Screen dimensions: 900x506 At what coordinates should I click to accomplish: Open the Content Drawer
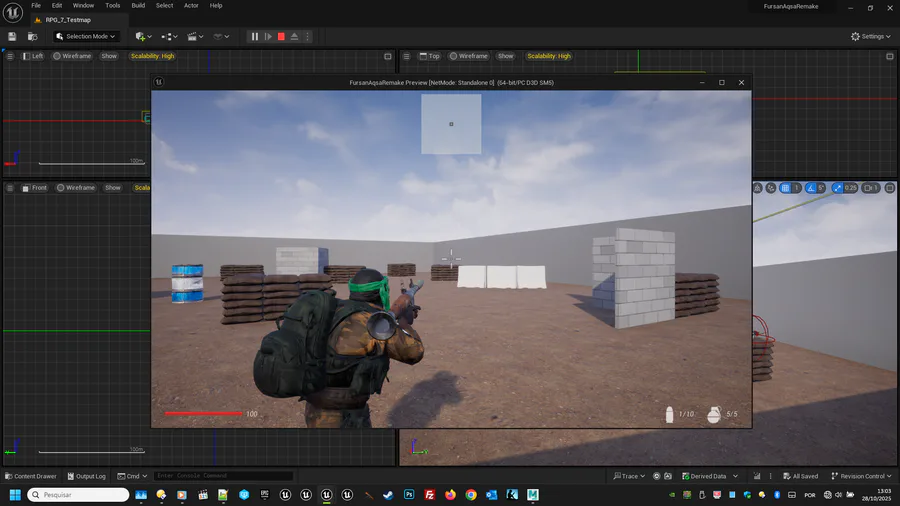pyautogui.click(x=30, y=476)
